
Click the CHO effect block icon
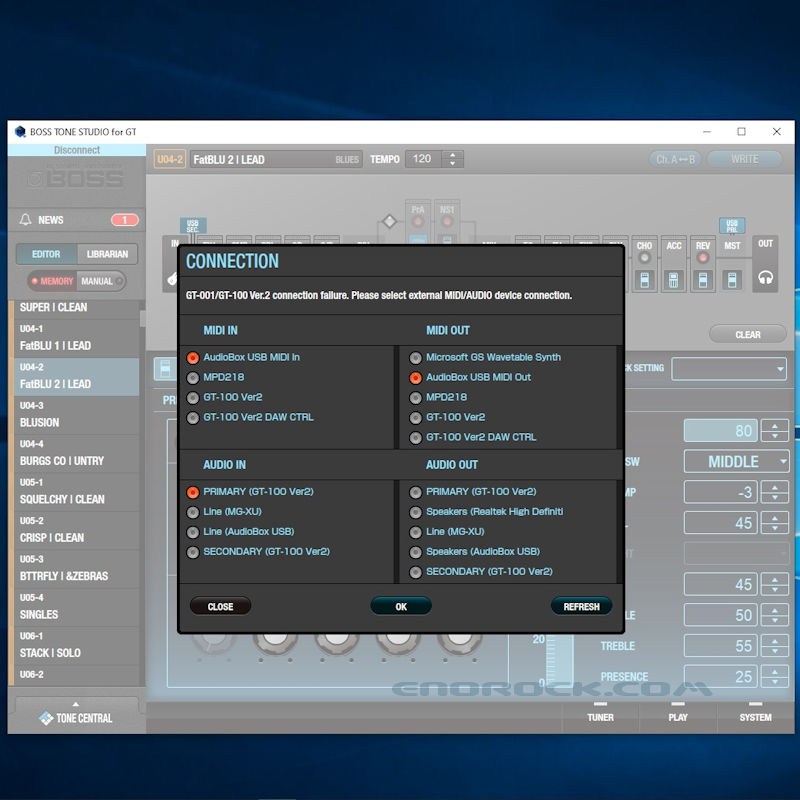pyautogui.click(x=645, y=276)
